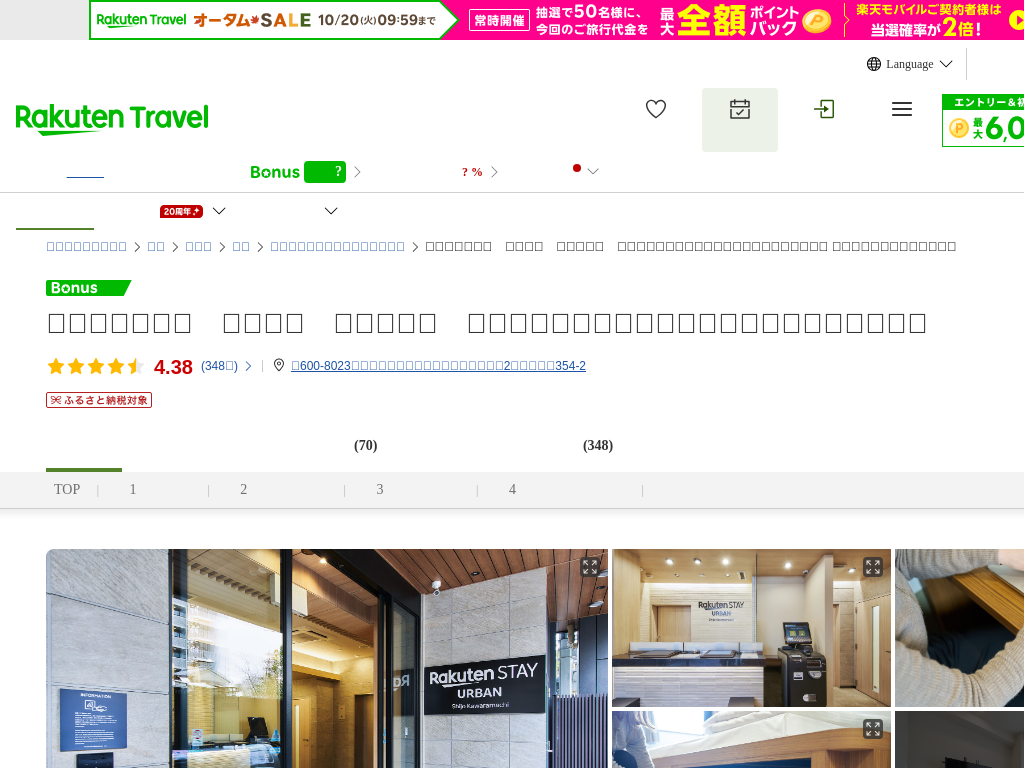Click the red 20周年 badge
Viewport: 1024px width, 768px height.
182,212
